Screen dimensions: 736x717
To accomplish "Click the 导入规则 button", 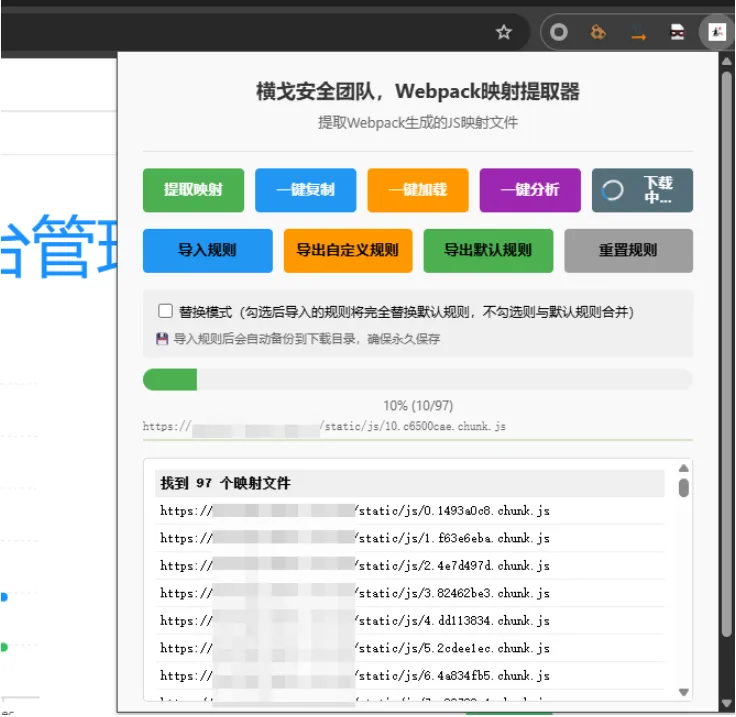I will pyautogui.click(x=207, y=251).
